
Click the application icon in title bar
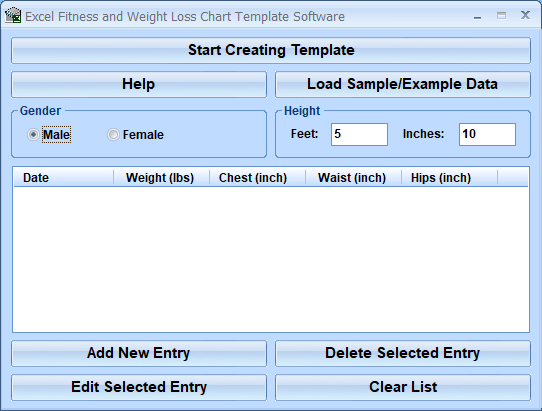[x=13, y=16]
